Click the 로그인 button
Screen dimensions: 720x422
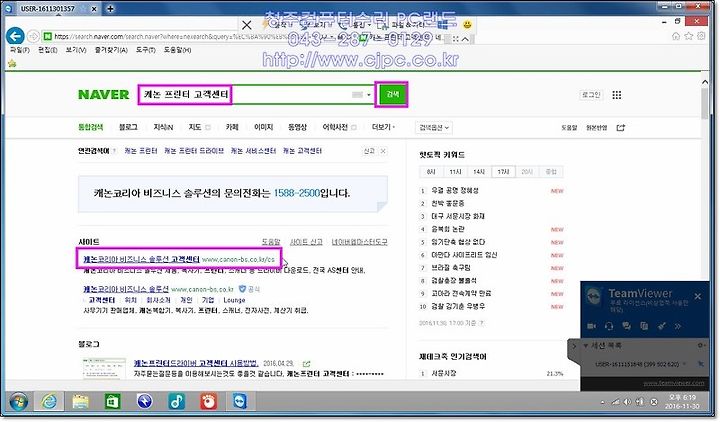tap(591, 95)
